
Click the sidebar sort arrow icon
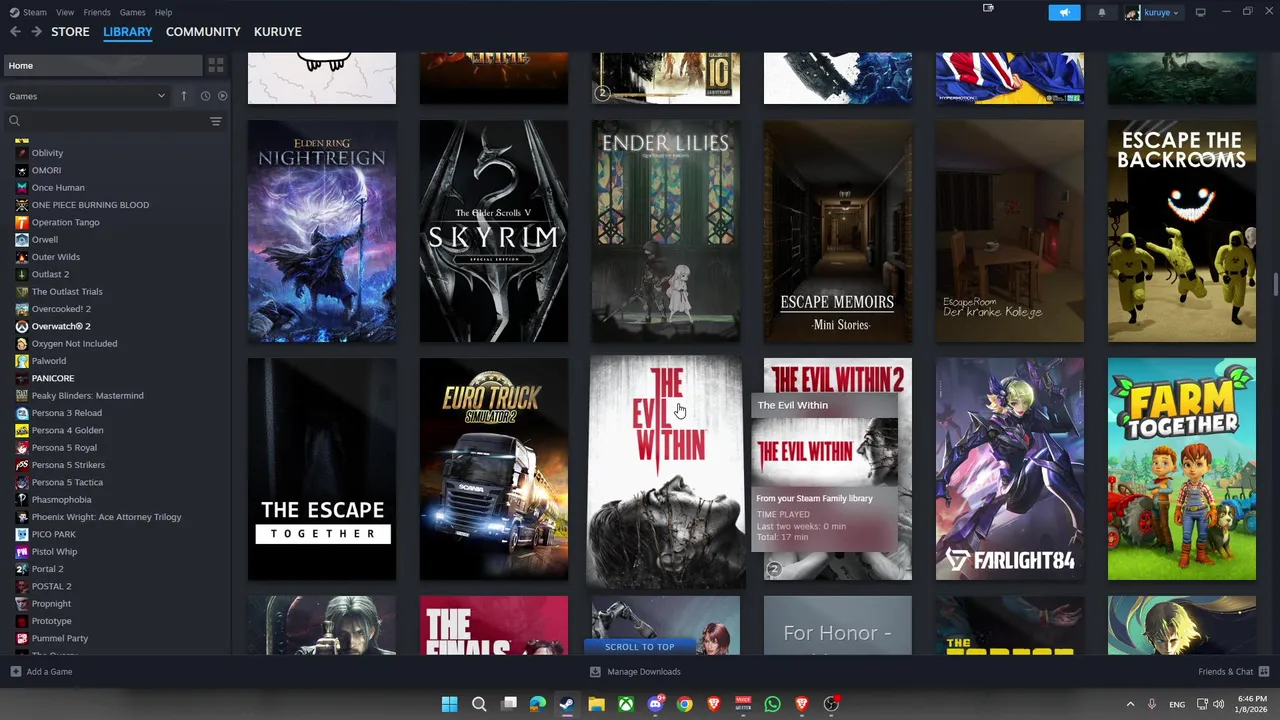pos(184,96)
